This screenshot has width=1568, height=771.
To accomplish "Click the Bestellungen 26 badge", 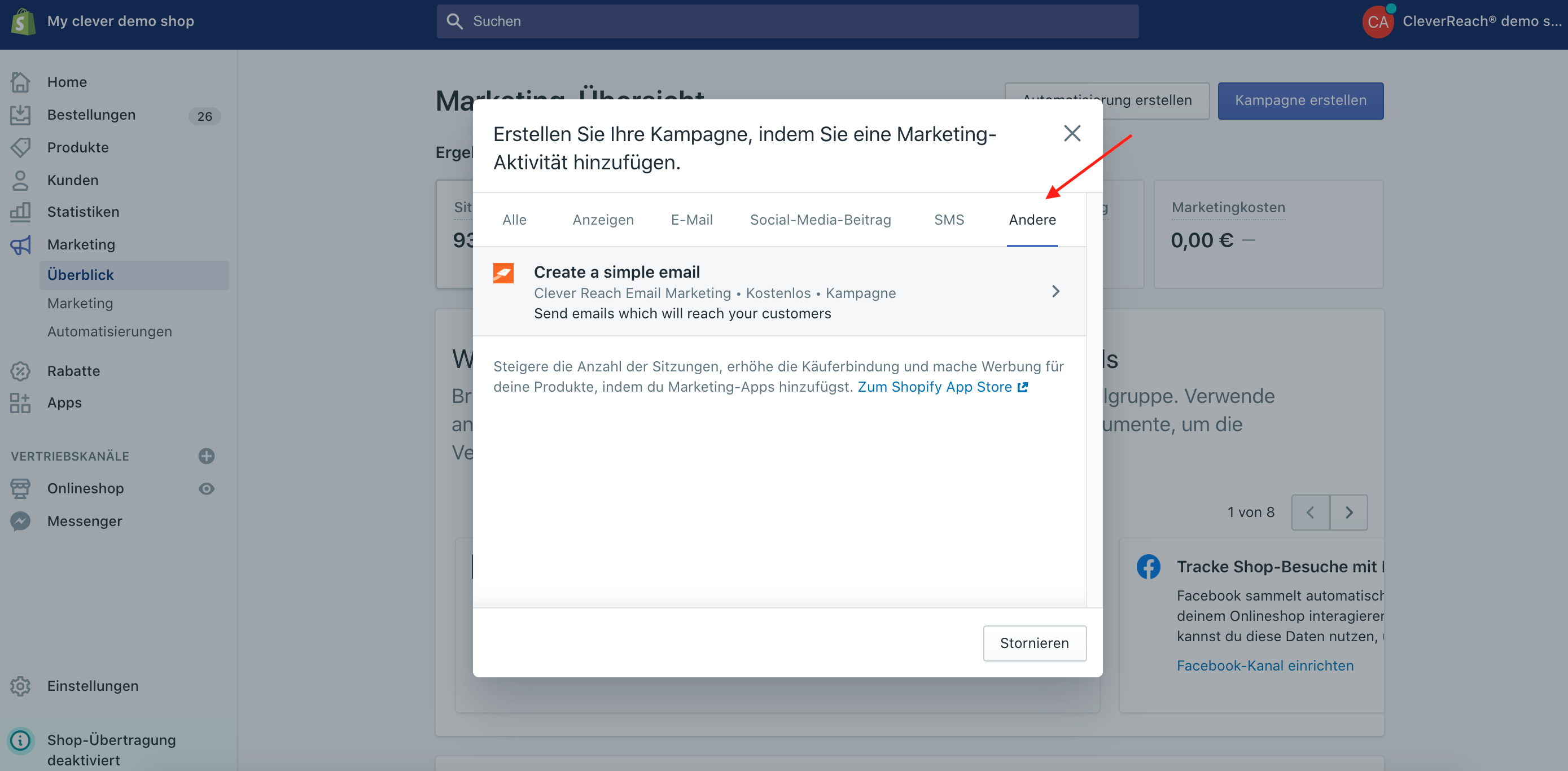I will click(204, 116).
